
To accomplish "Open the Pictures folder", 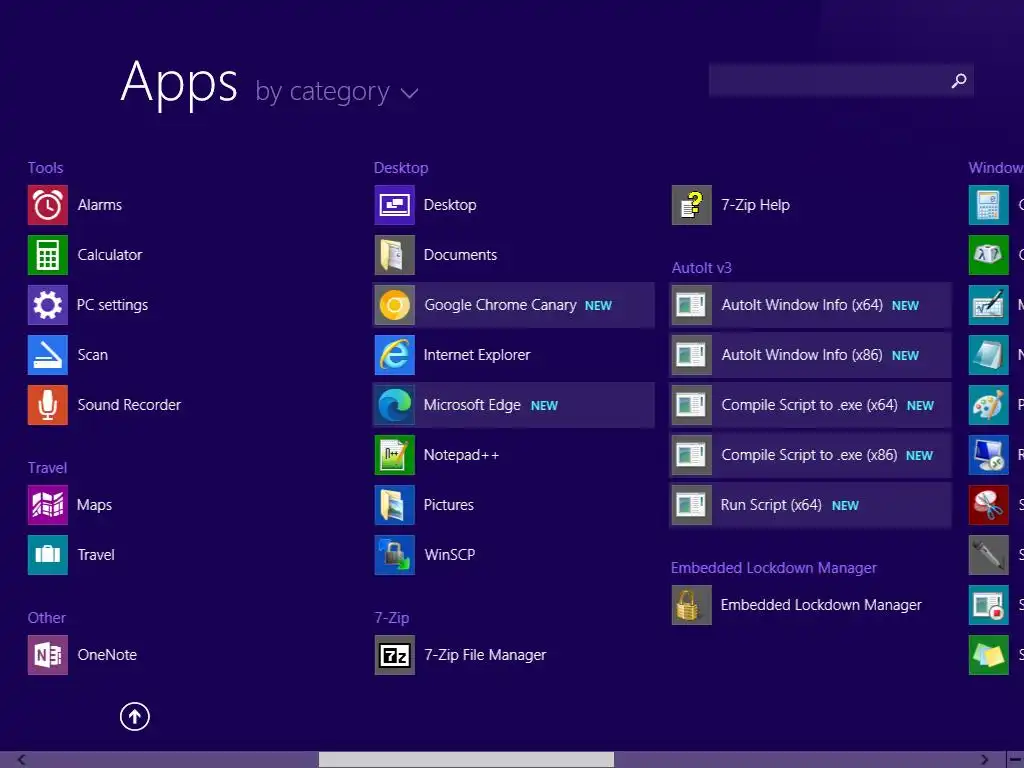I will 424,505.
